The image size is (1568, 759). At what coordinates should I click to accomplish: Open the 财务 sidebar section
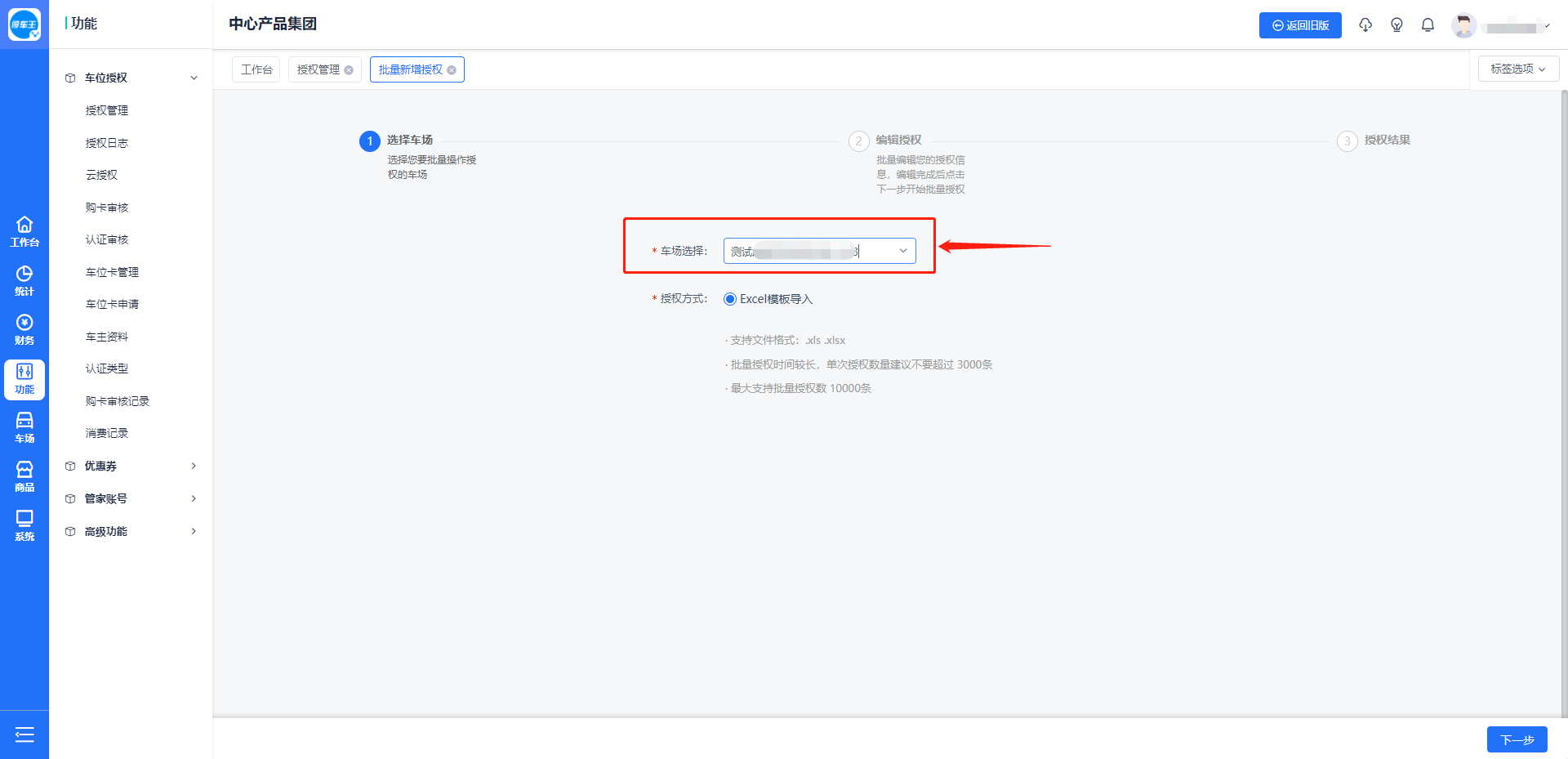click(24, 329)
